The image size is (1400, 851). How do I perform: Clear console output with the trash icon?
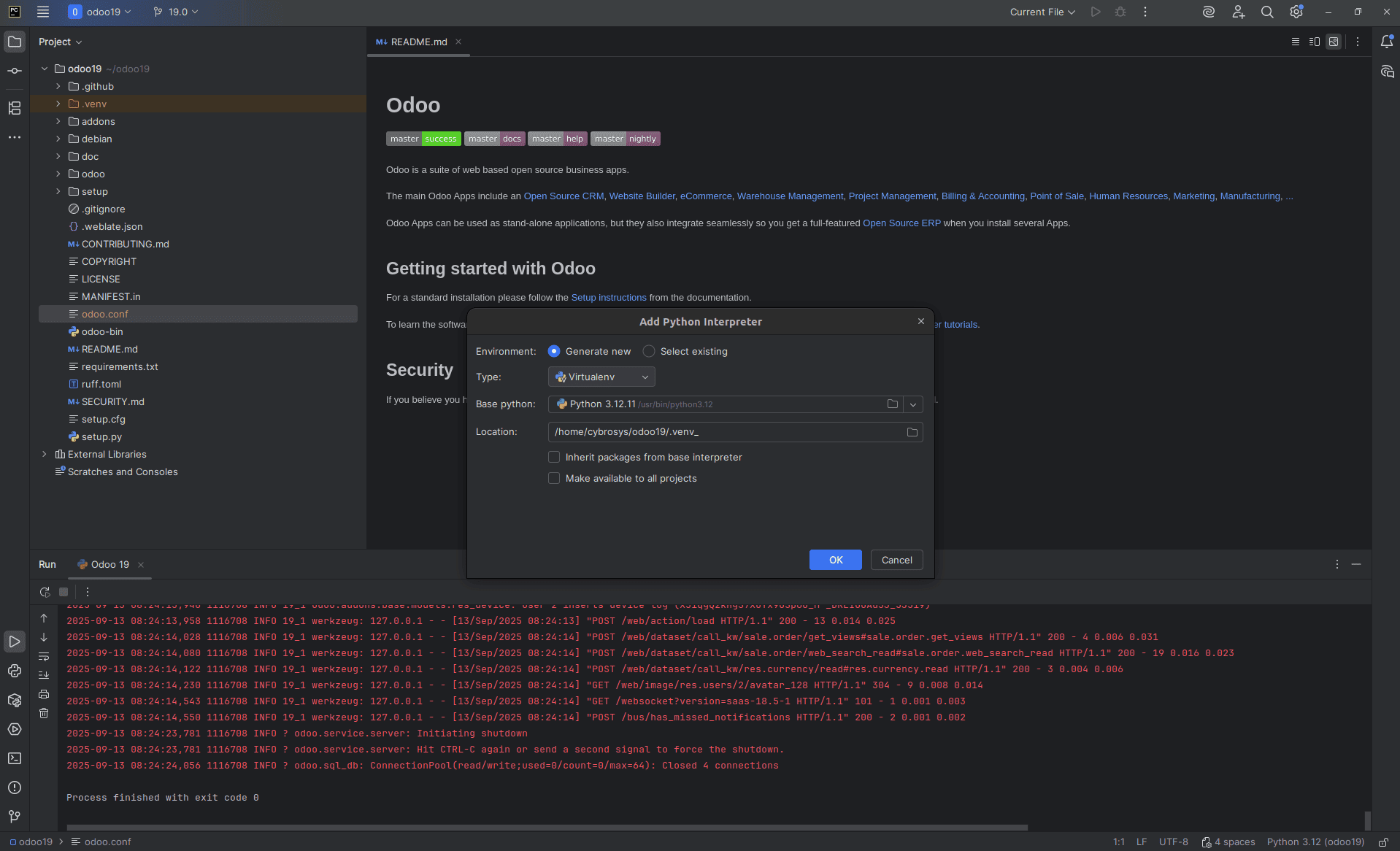(x=44, y=713)
